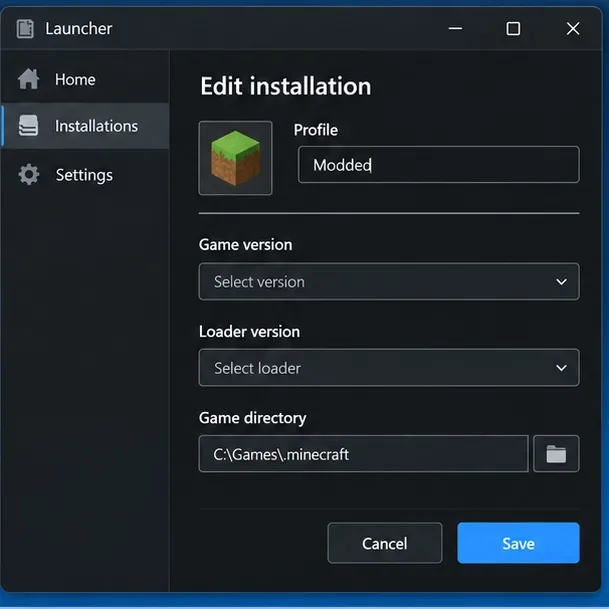This screenshot has width=609, height=609.
Task: Click the Game version label
Action: click(245, 245)
